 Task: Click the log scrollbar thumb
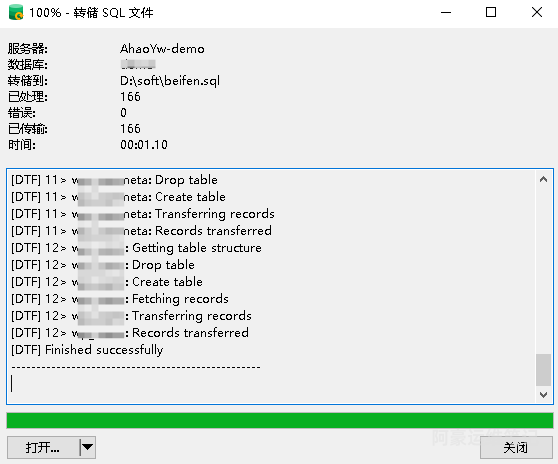(x=543, y=370)
